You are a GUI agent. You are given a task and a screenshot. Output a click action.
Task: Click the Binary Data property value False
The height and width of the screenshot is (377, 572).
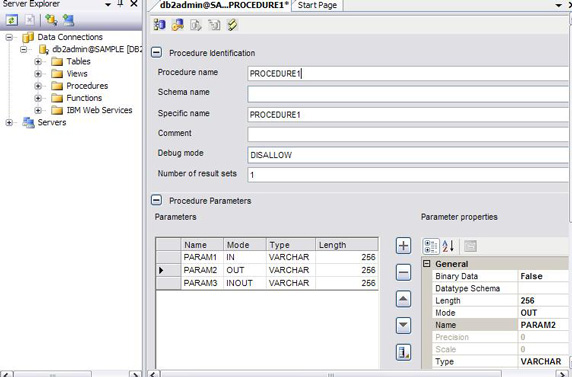(543, 276)
